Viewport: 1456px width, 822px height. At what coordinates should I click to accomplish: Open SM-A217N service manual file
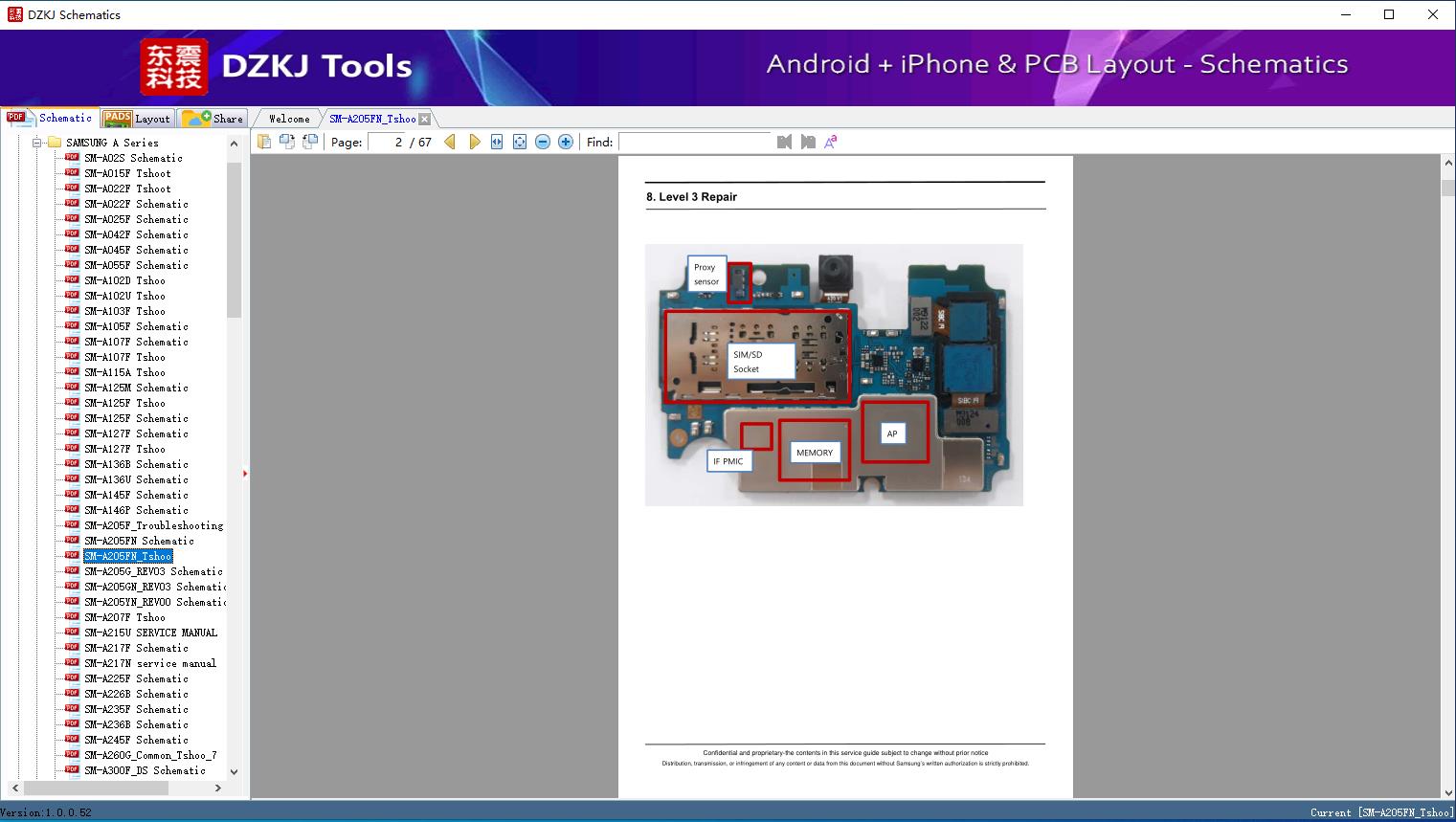click(x=150, y=663)
